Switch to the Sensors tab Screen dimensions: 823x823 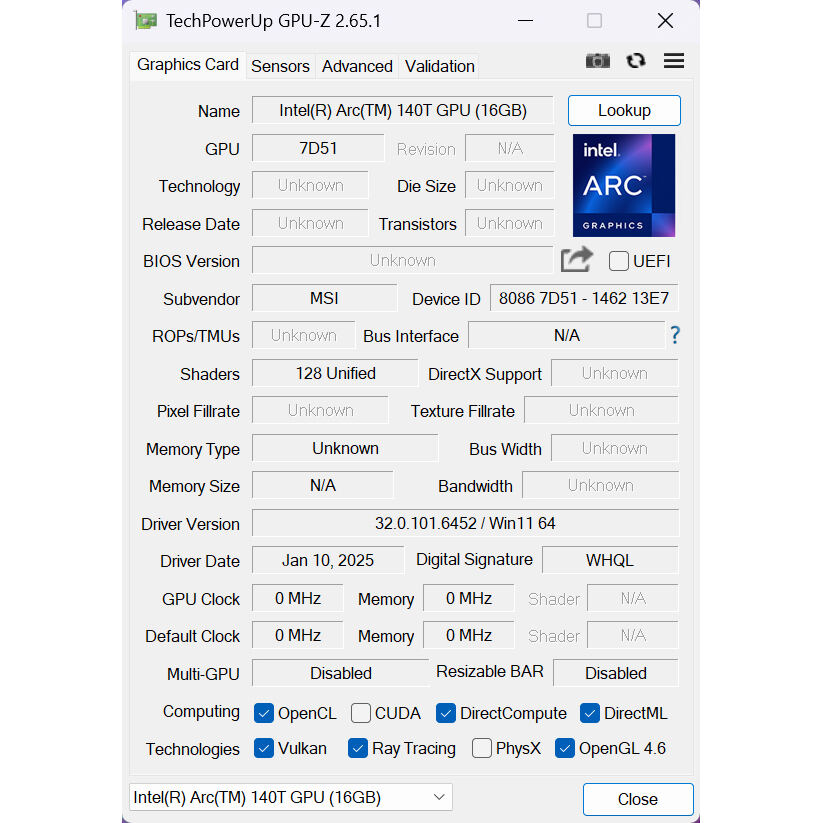[280, 67]
